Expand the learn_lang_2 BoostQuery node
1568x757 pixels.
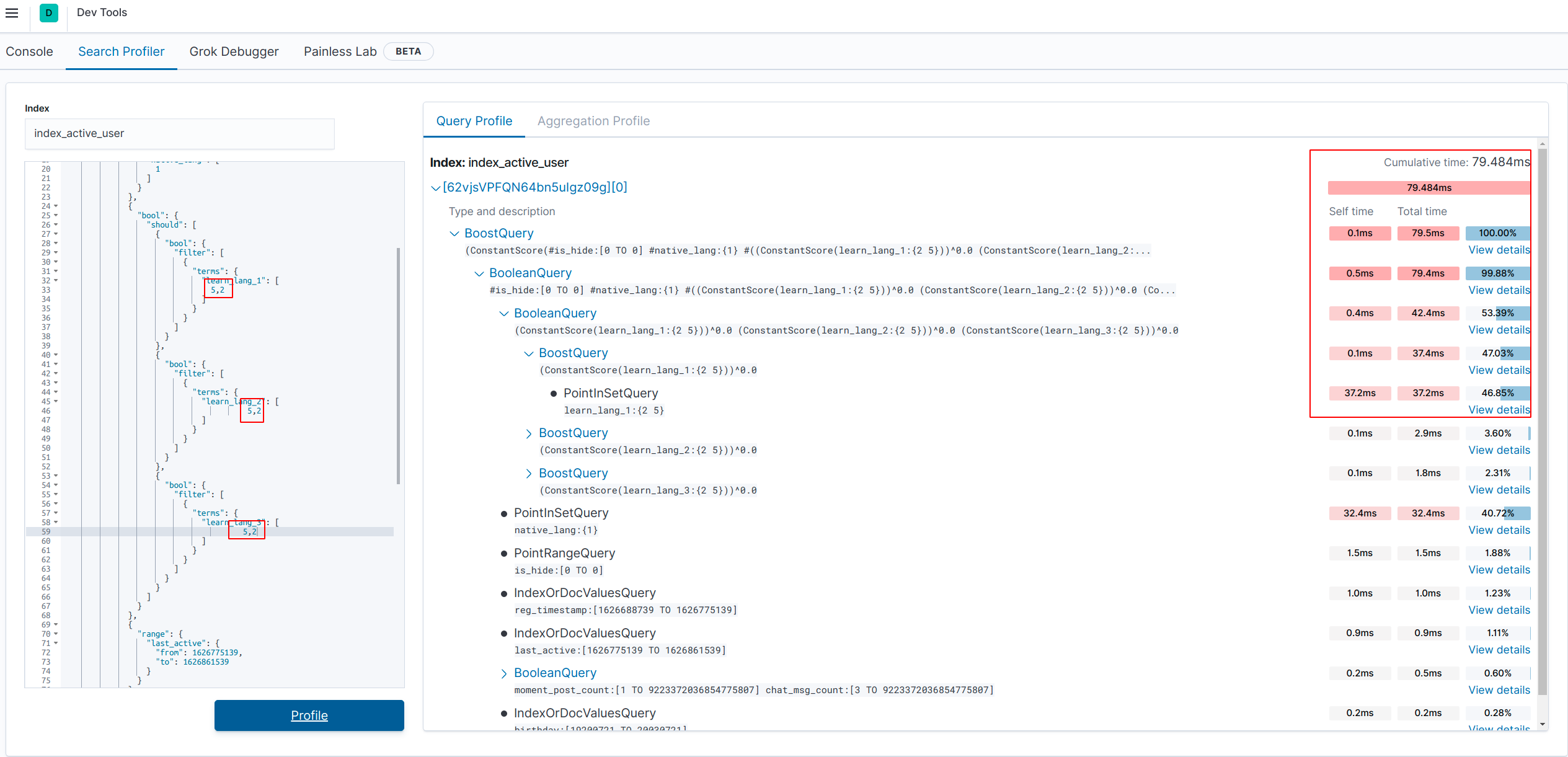click(x=528, y=433)
